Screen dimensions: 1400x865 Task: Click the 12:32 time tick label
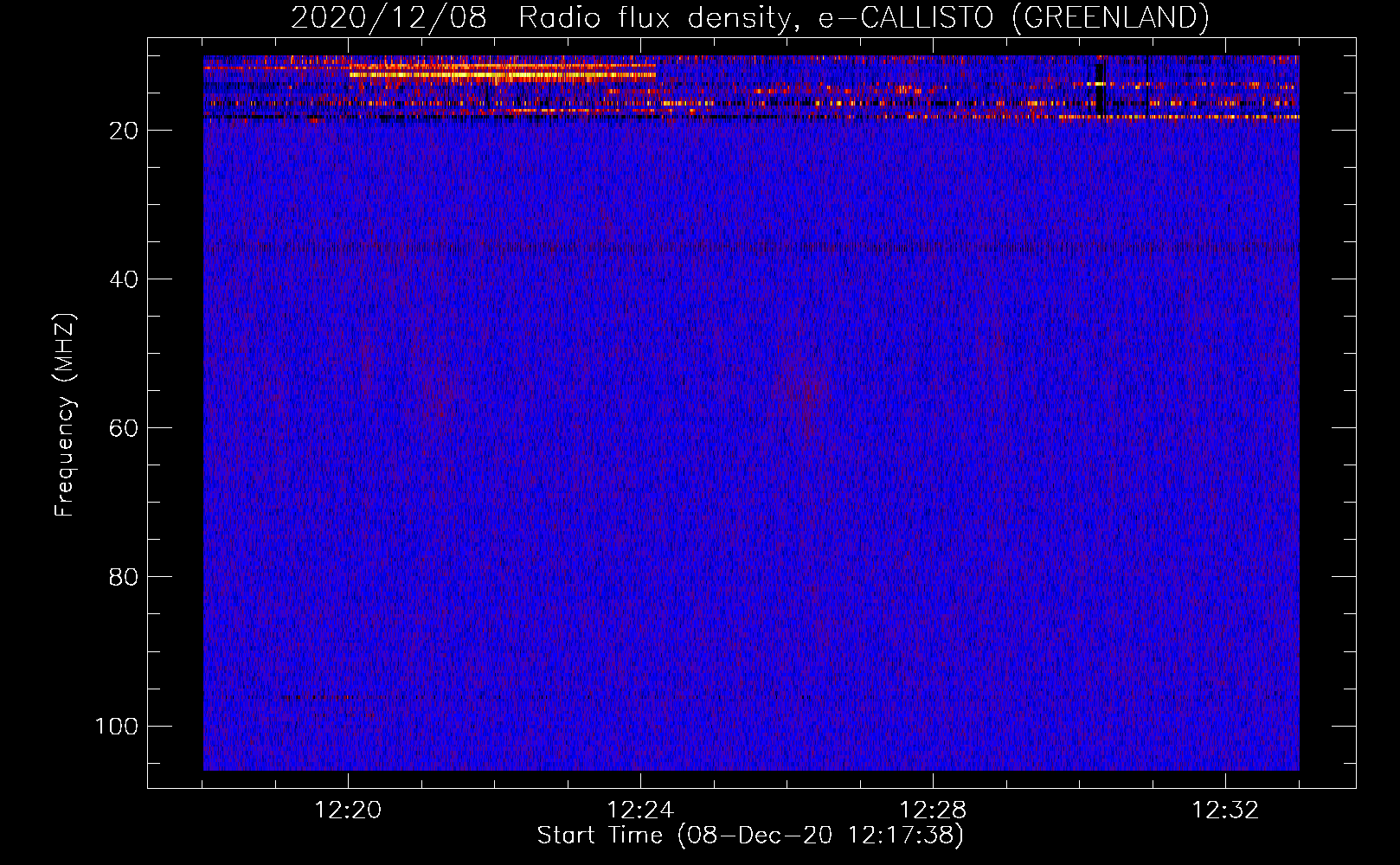click(x=1226, y=811)
